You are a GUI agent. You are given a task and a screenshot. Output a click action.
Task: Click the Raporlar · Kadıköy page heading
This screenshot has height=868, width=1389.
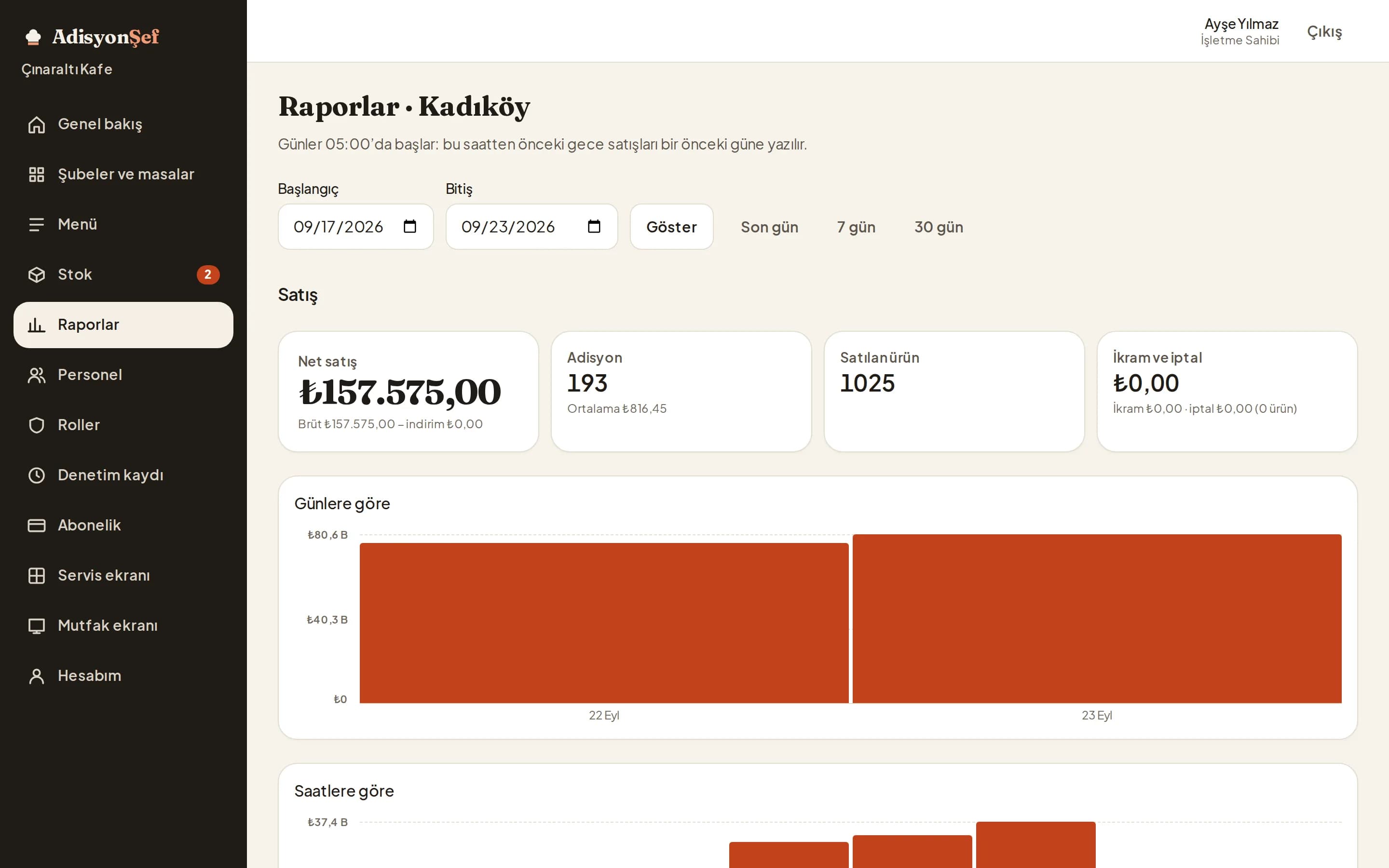pyautogui.click(x=404, y=107)
